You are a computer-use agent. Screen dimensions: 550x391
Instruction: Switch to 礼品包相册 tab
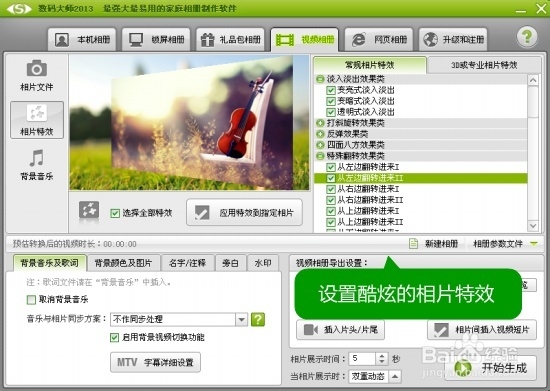click(230, 40)
